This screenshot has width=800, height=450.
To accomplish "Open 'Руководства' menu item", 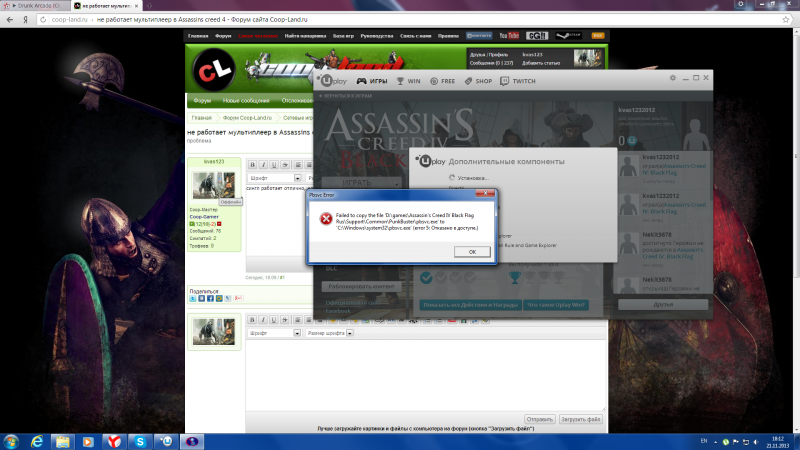I will tap(377, 36).
